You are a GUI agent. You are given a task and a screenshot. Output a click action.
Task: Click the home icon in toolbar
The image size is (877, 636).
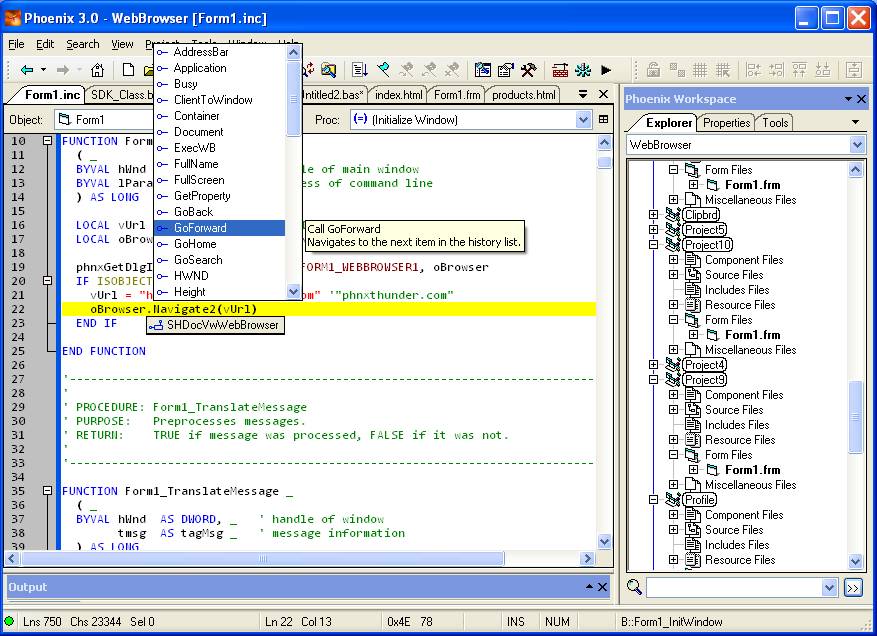97,70
